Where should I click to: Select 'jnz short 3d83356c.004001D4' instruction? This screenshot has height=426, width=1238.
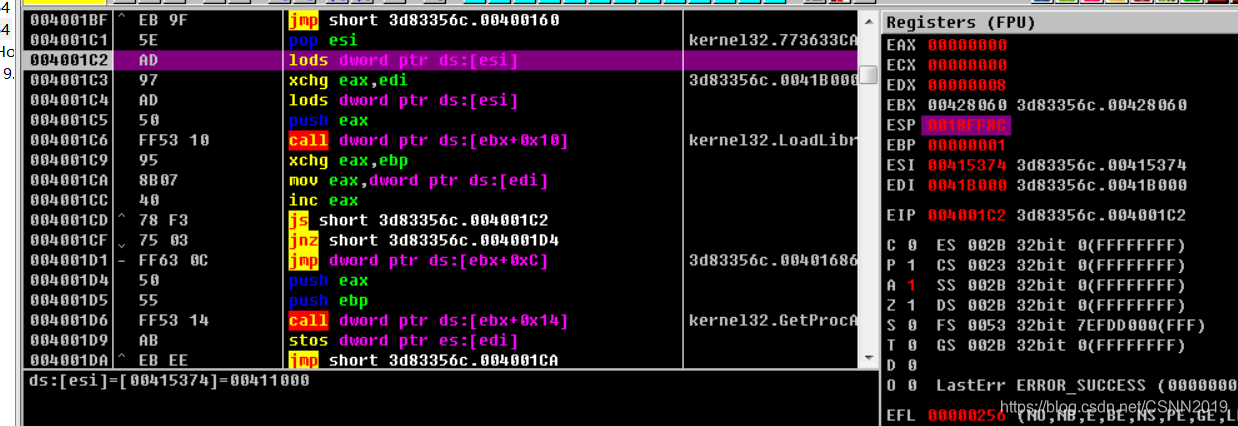(423, 240)
